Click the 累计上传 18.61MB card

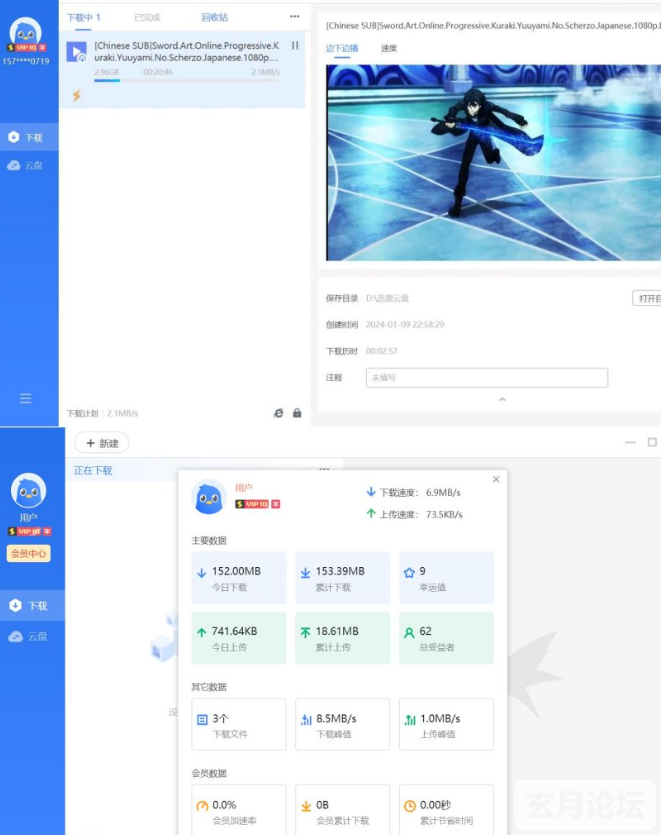pos(342,638)
